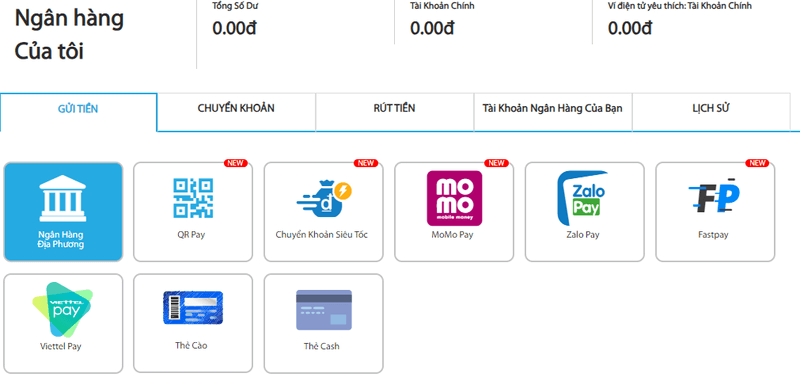Select the Fastpay FP logo

coord(713,196)
